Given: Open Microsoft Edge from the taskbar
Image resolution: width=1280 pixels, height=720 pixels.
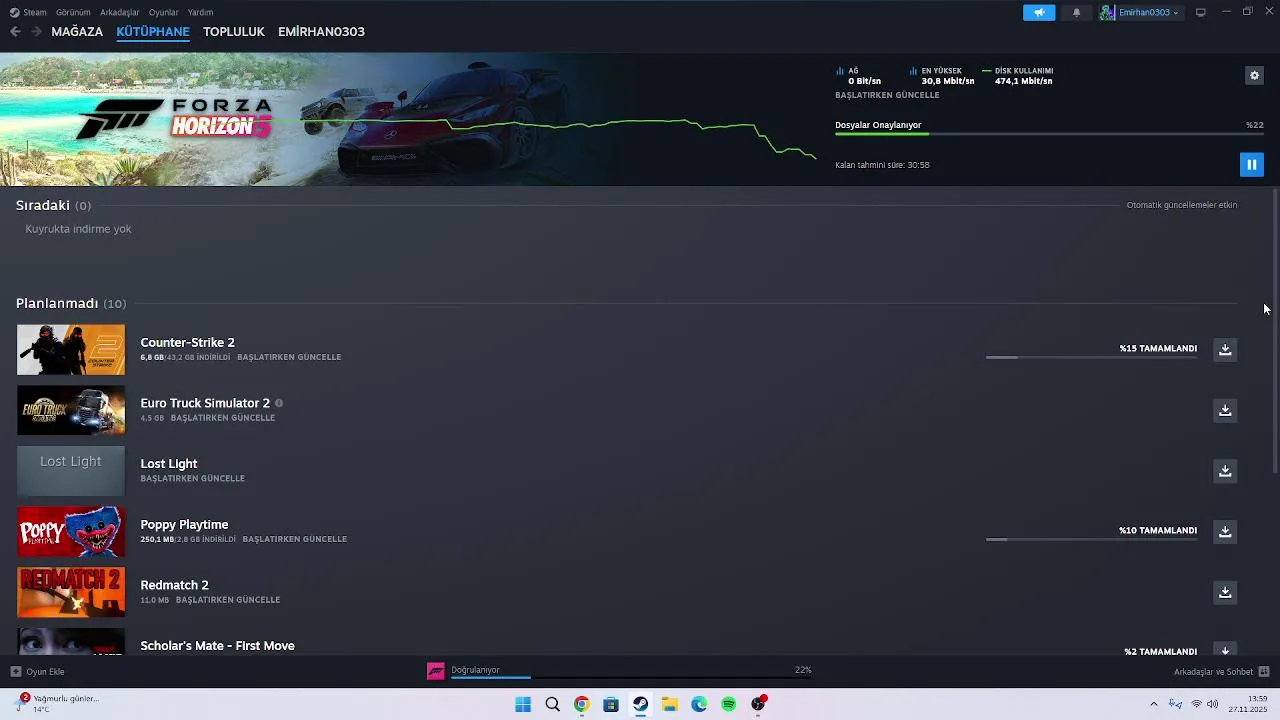Looking at the screenshot, I should pyautogui.click(x=699, y=704).
